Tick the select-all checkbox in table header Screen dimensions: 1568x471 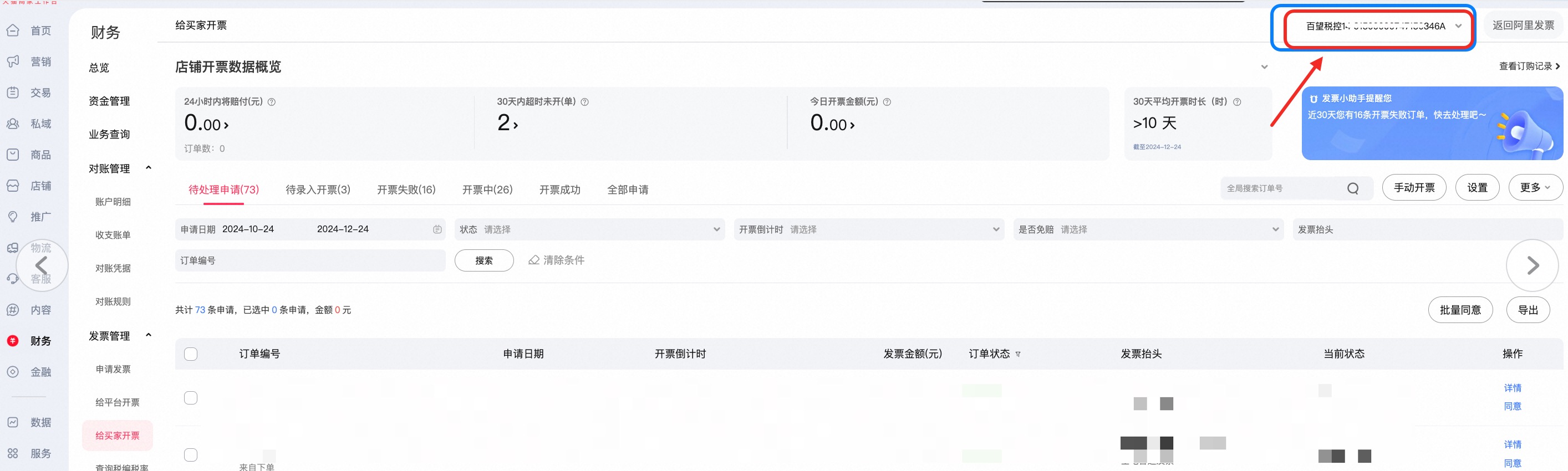[191, 354]
